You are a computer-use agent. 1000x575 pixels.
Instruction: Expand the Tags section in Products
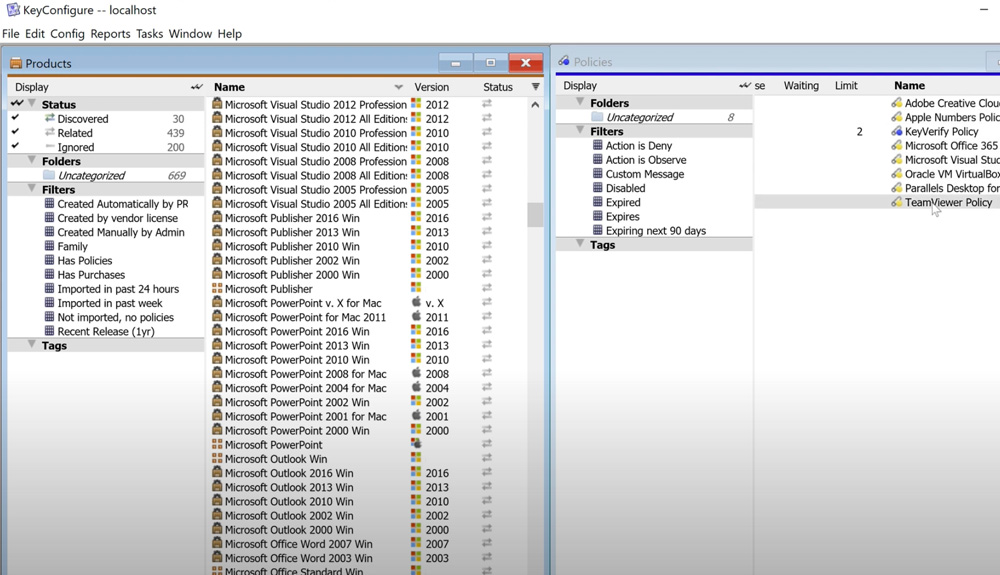(x=31, y=344)
